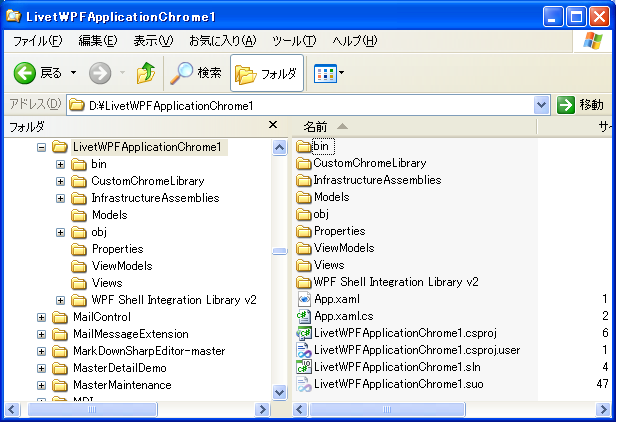Screen dimensions: 617x423
Task: Click the folder tree vertical scrollbar thumb
Action: pyautogui.click(x=279, y=251)
